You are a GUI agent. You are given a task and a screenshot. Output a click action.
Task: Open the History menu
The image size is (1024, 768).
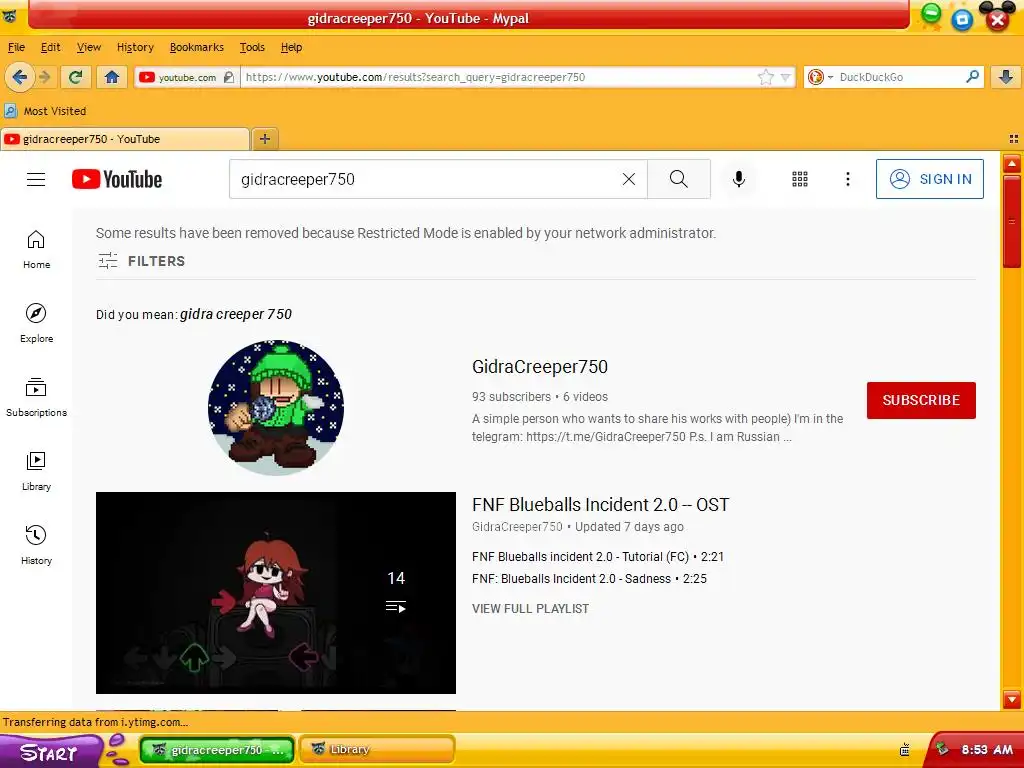[x=135, y=47]
